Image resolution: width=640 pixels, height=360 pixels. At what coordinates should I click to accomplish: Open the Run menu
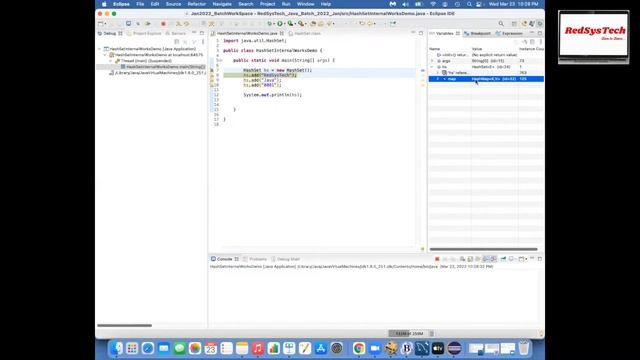pos(286,4)
